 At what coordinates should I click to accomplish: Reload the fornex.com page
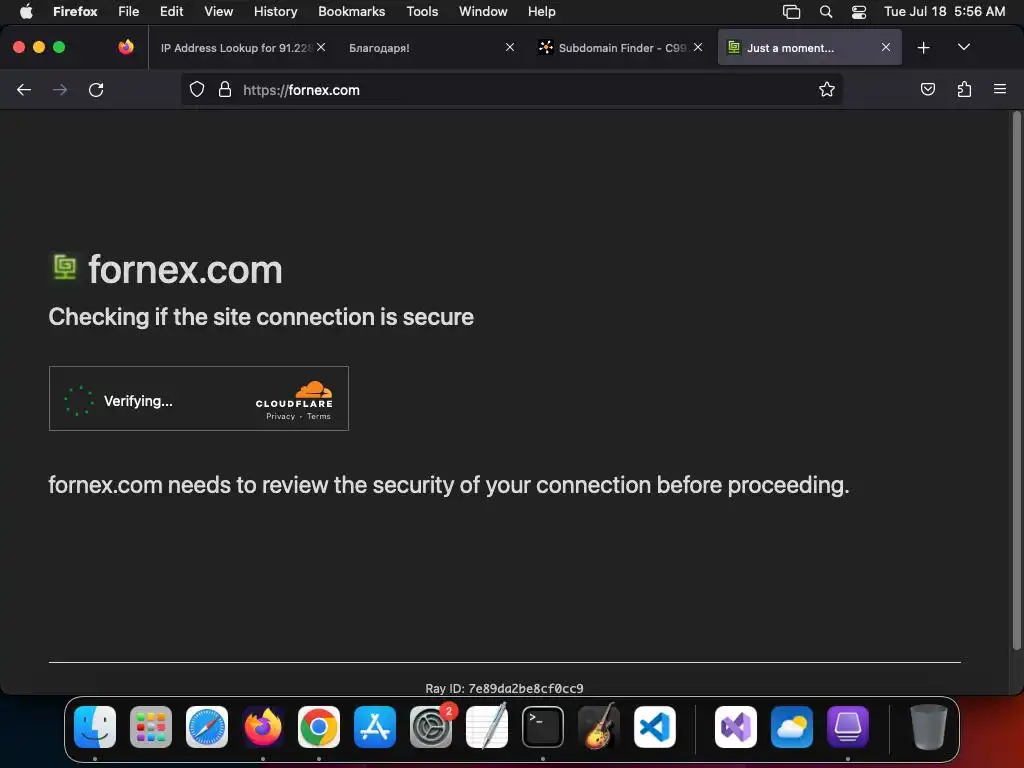[96, 90]
